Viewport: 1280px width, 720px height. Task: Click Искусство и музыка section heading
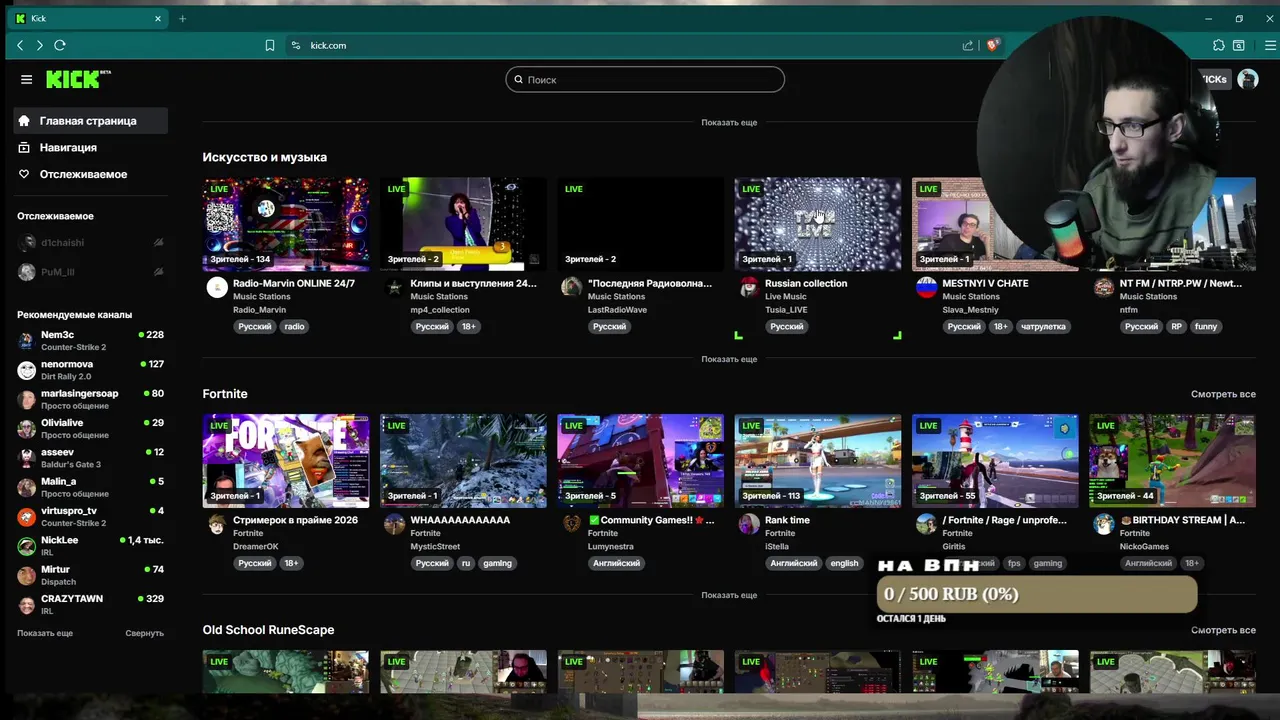coord(265,157)
